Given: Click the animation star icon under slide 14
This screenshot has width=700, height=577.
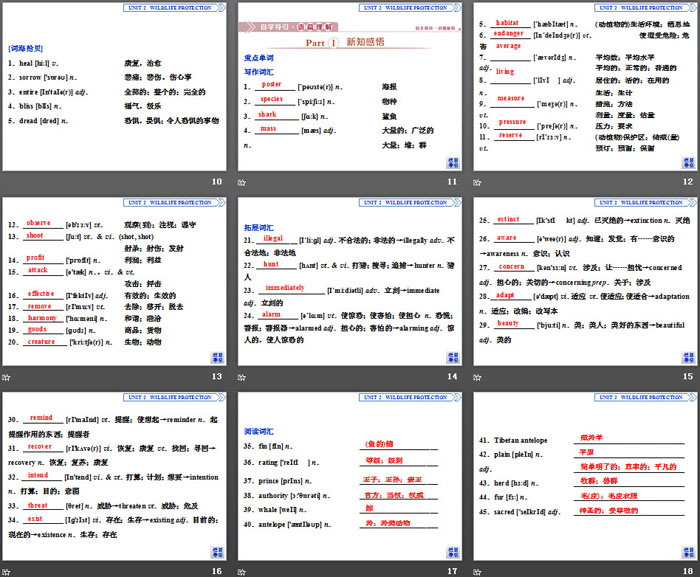Looking at the screenshot, I should 242,377.
